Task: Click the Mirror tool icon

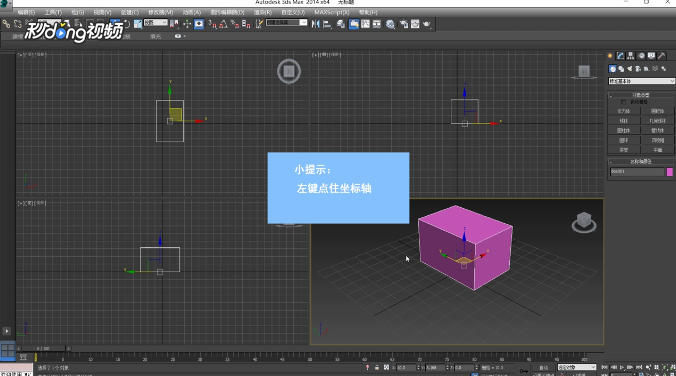Action: tap(316, 24)
